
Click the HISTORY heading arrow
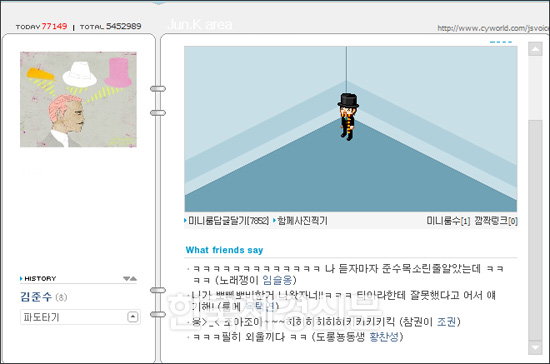pos(21,278)
